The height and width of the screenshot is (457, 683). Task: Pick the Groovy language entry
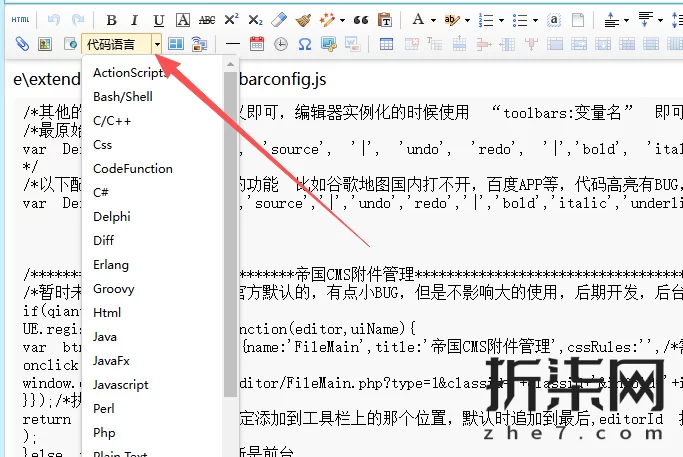[153, 288]
